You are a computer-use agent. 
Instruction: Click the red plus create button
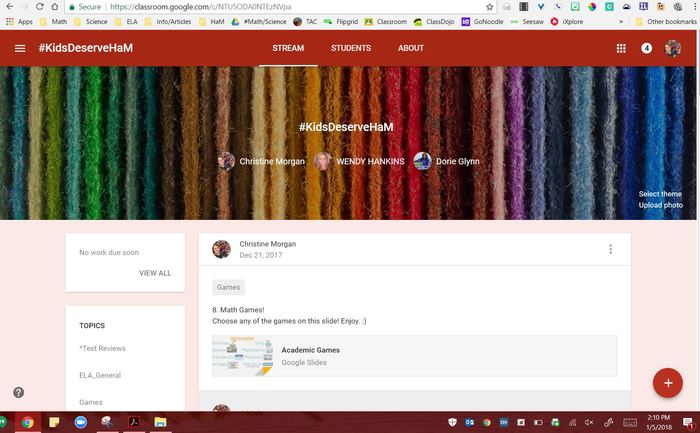666,383
